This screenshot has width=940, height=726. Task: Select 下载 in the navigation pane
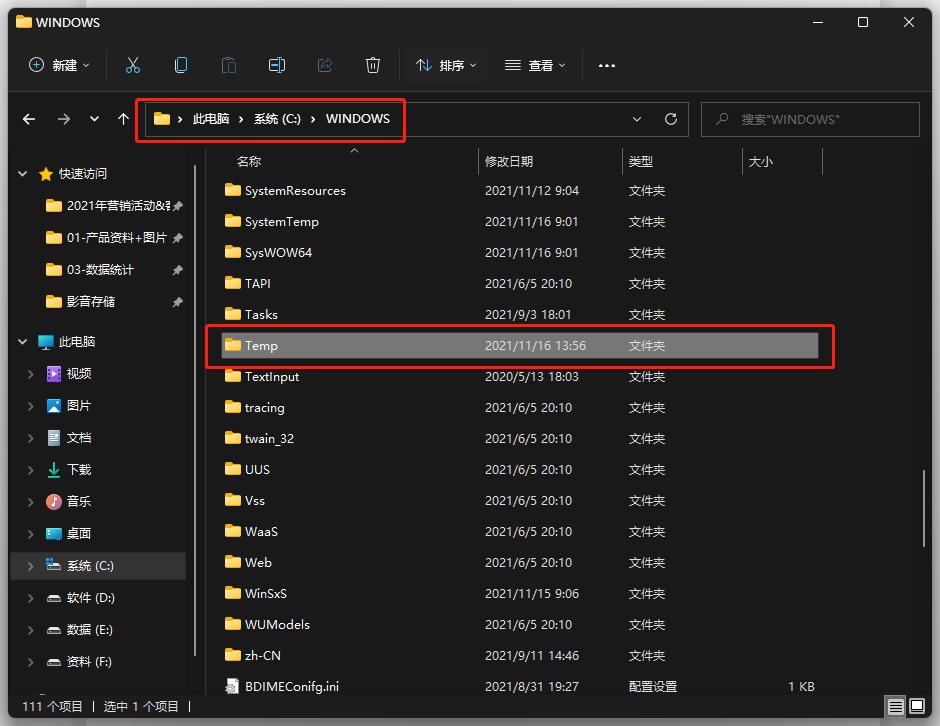tap(78, 470)
